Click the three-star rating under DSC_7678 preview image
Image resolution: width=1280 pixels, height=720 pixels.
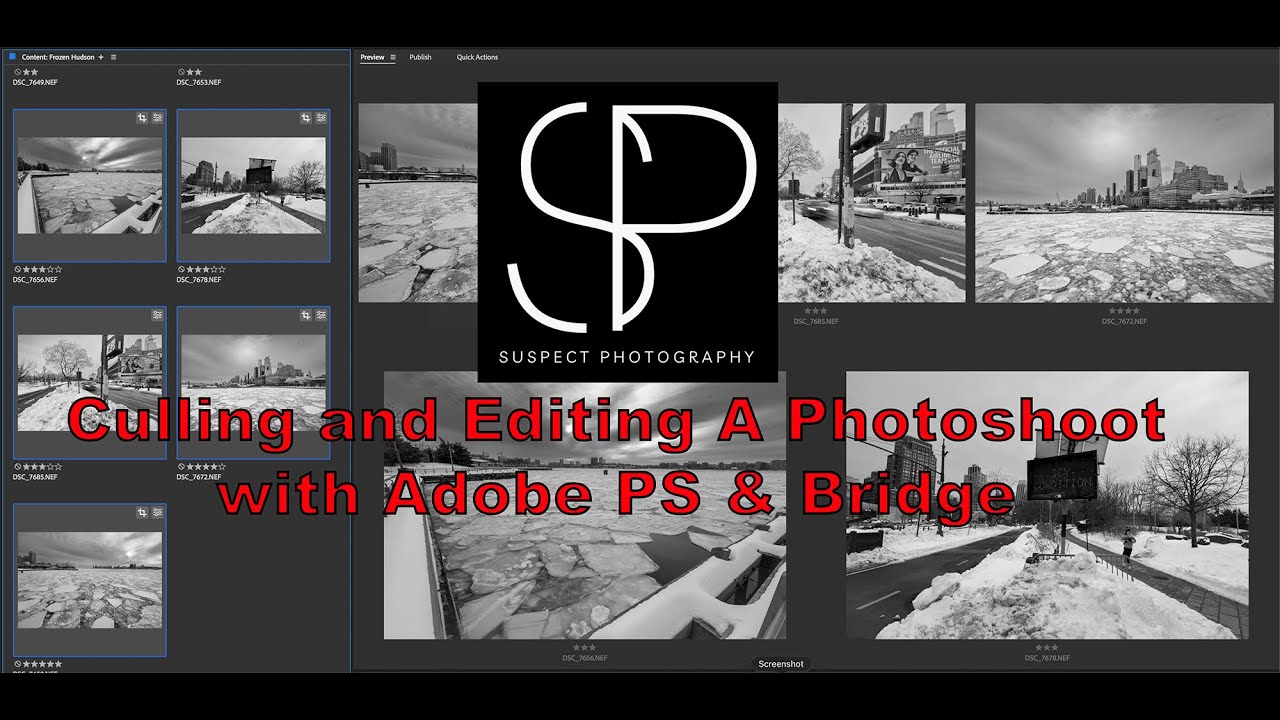coord(1047,648)
